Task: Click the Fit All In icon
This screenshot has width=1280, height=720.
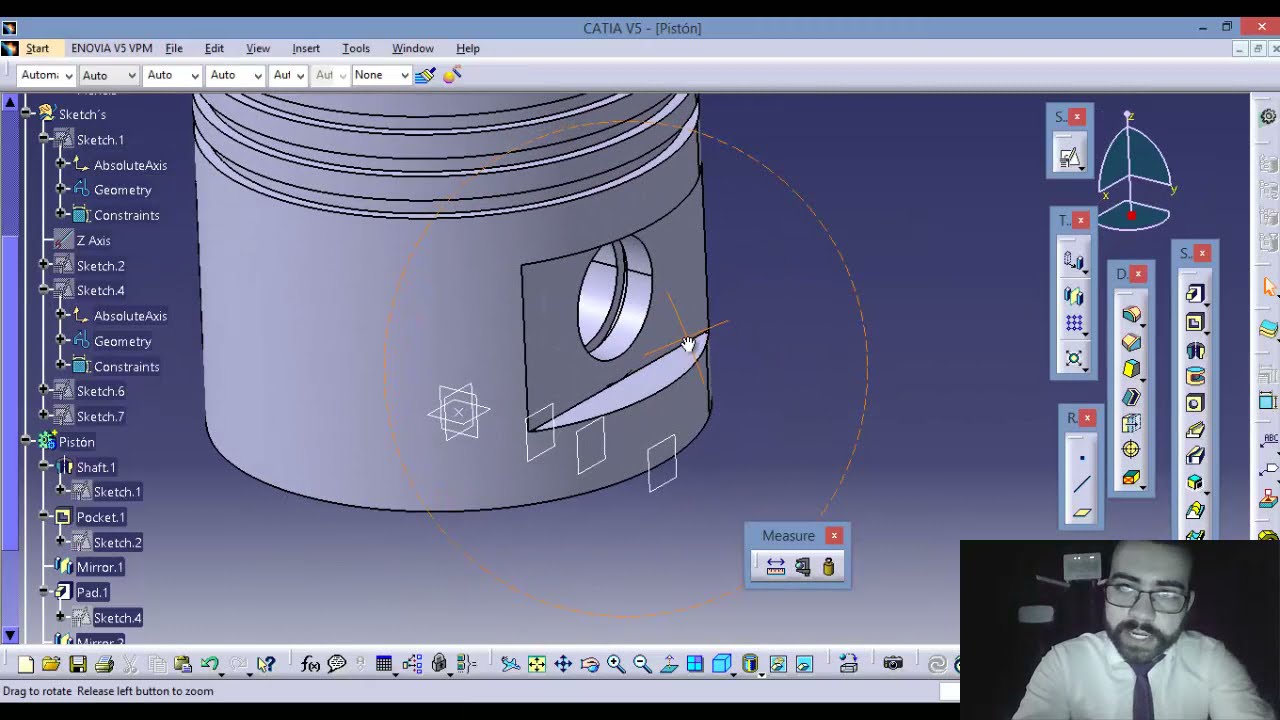Action: coord(537,664)
